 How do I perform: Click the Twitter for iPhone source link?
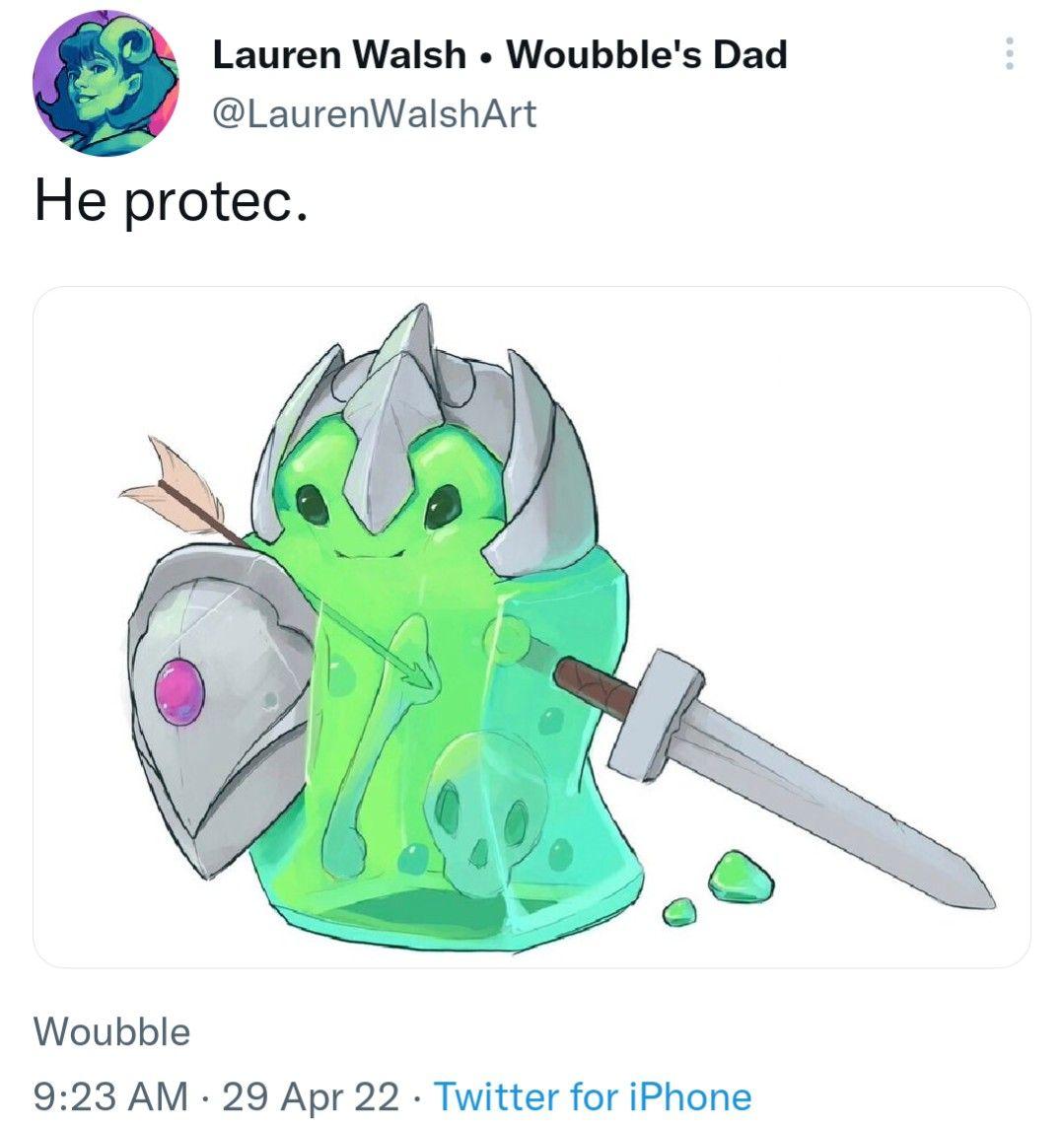point(593,1097)
